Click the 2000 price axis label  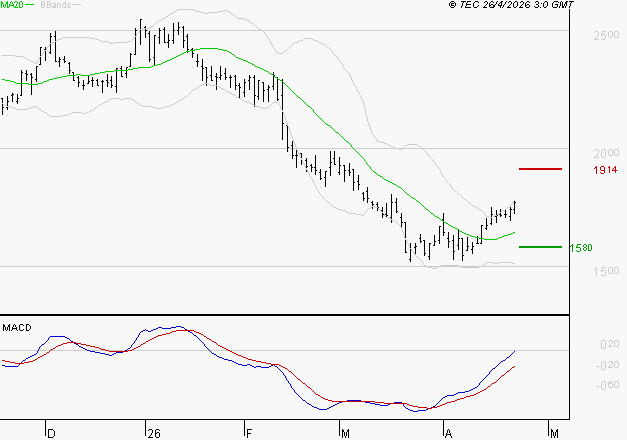click(606, 153)
